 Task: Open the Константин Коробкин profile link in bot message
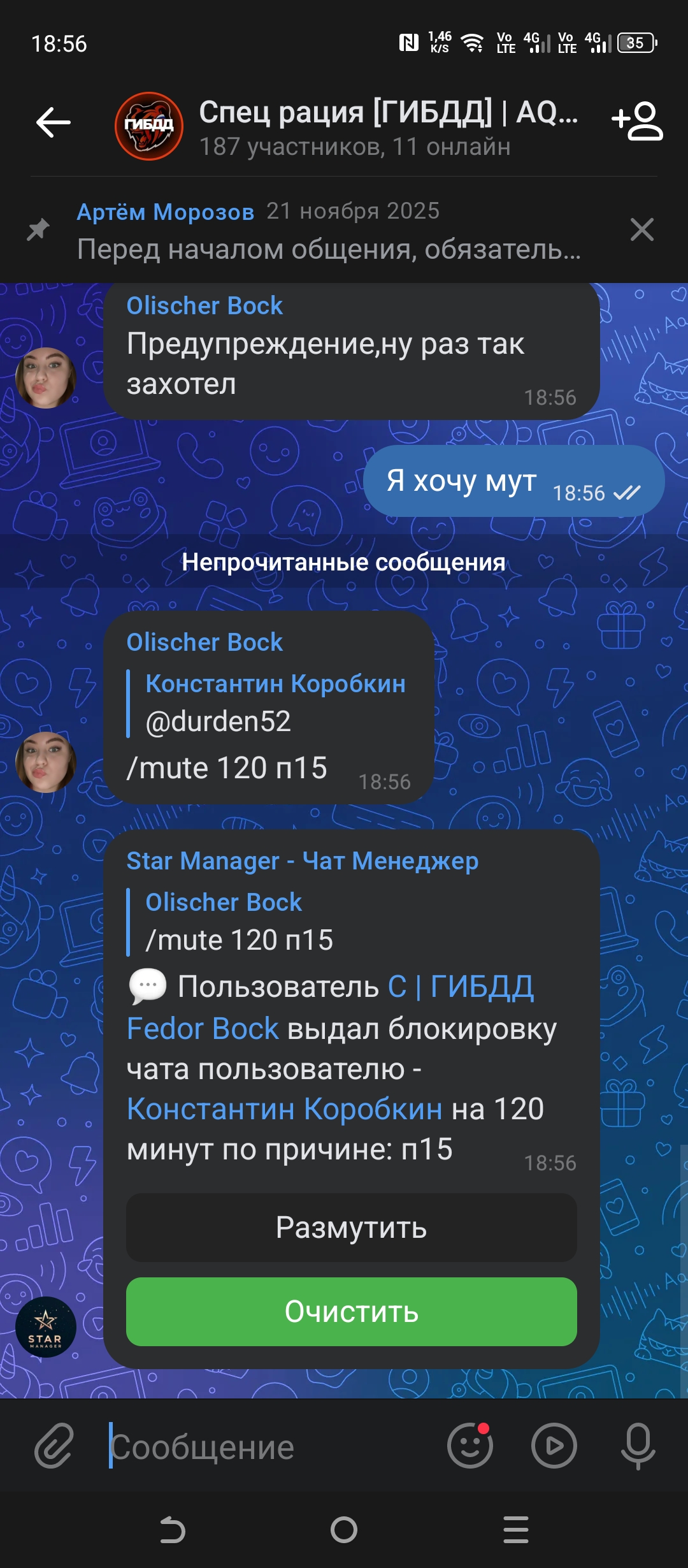coord(285,1109)
